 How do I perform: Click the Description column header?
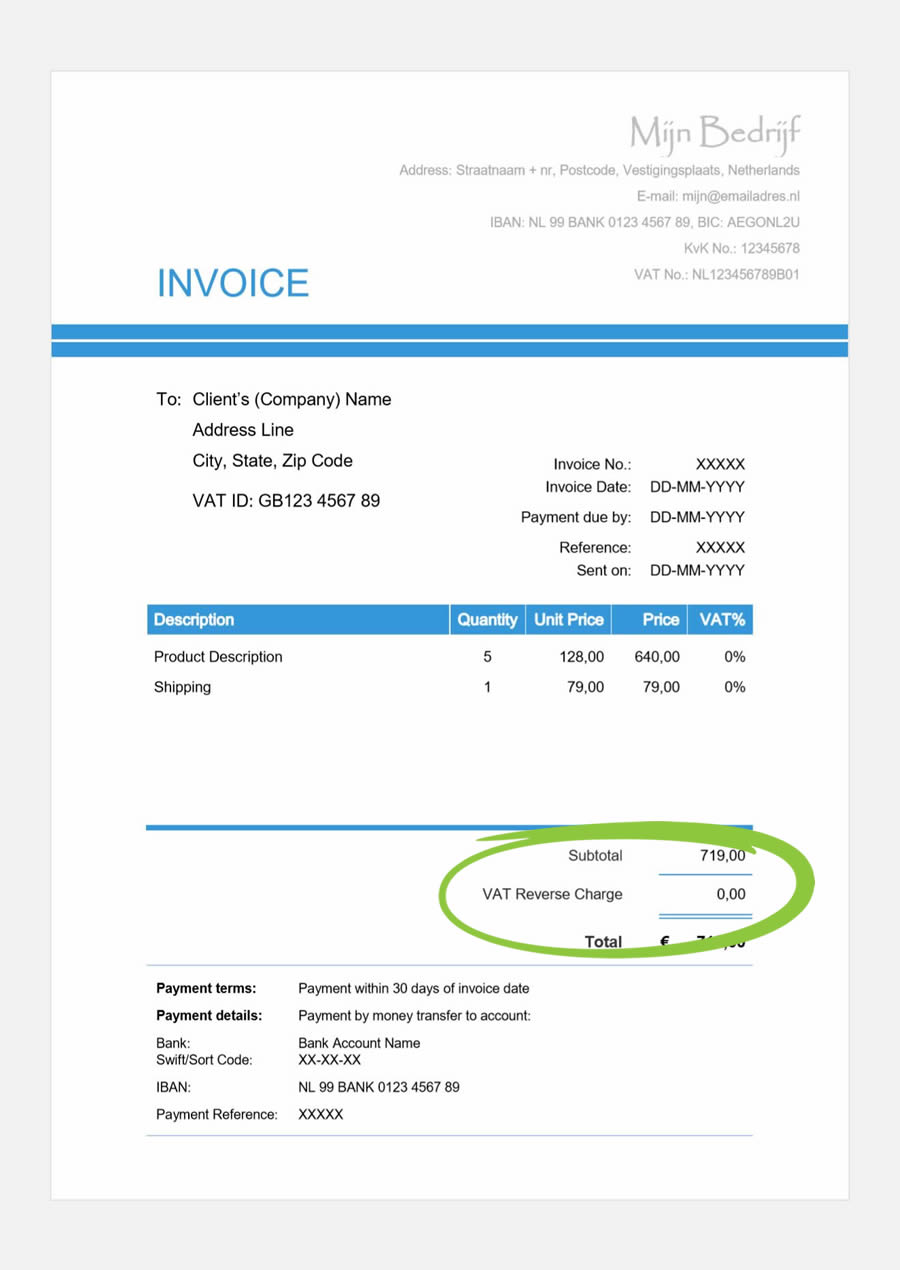click(x=298, y=620)
